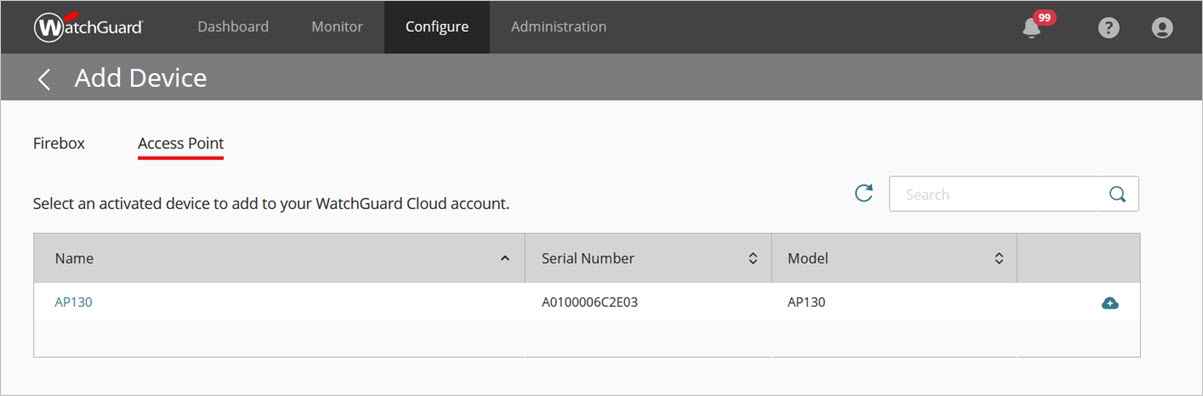Click the AP130 model cell
Screen dimensions: 1203x396
[807, 302]
